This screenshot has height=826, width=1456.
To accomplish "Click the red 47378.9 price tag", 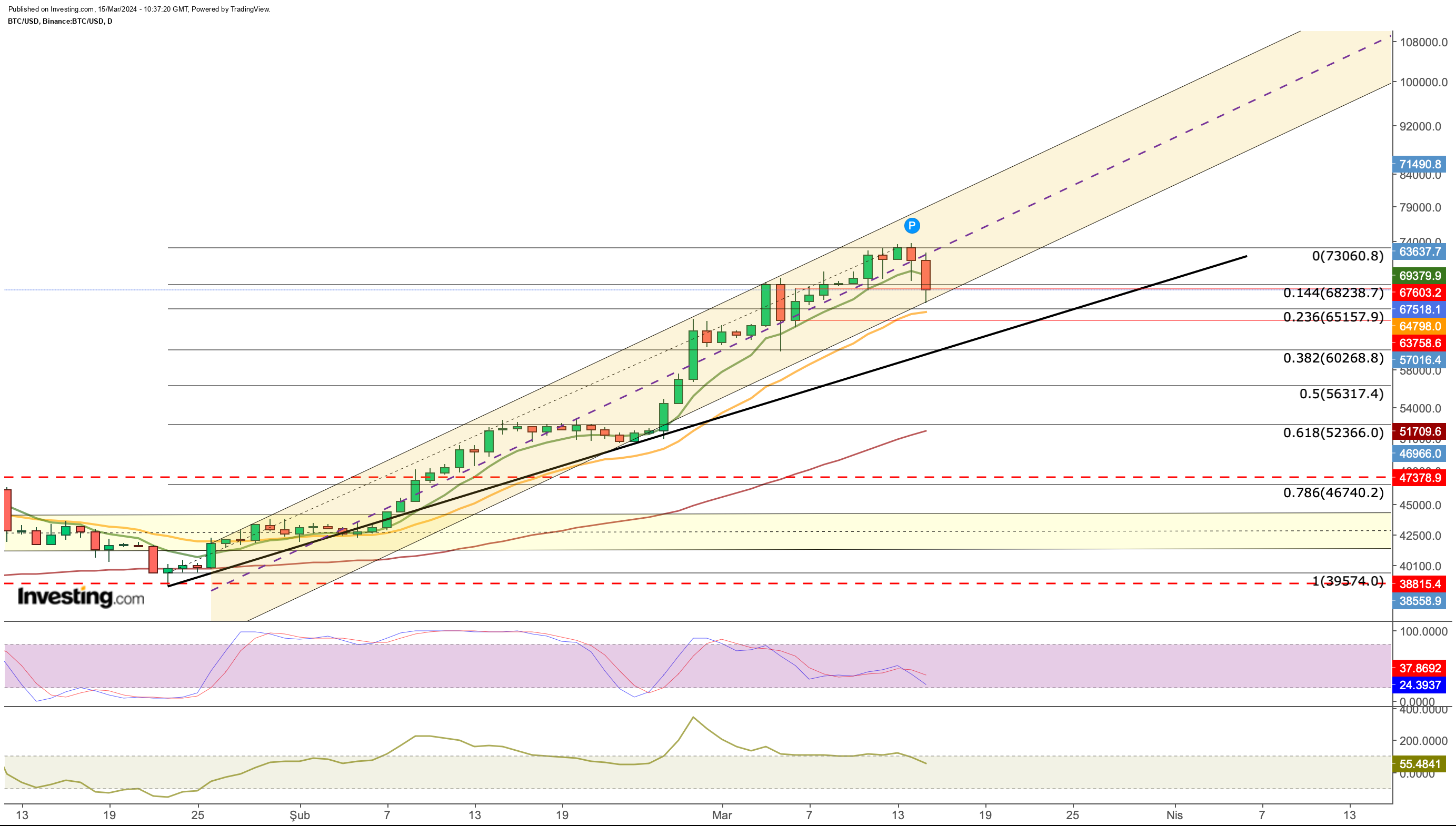I will point(1419,478).
